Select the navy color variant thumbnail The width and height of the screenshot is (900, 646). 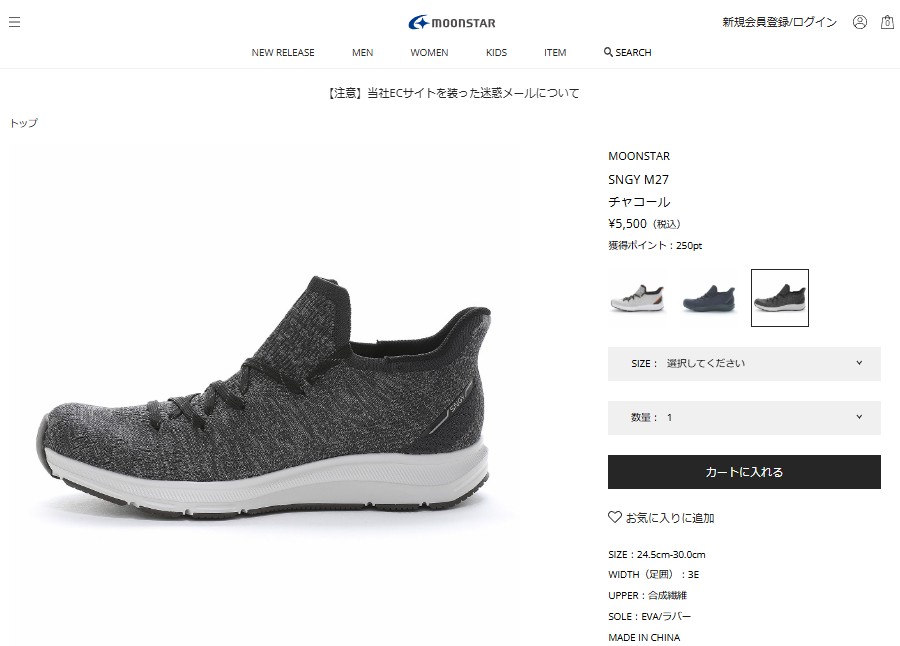709,298
